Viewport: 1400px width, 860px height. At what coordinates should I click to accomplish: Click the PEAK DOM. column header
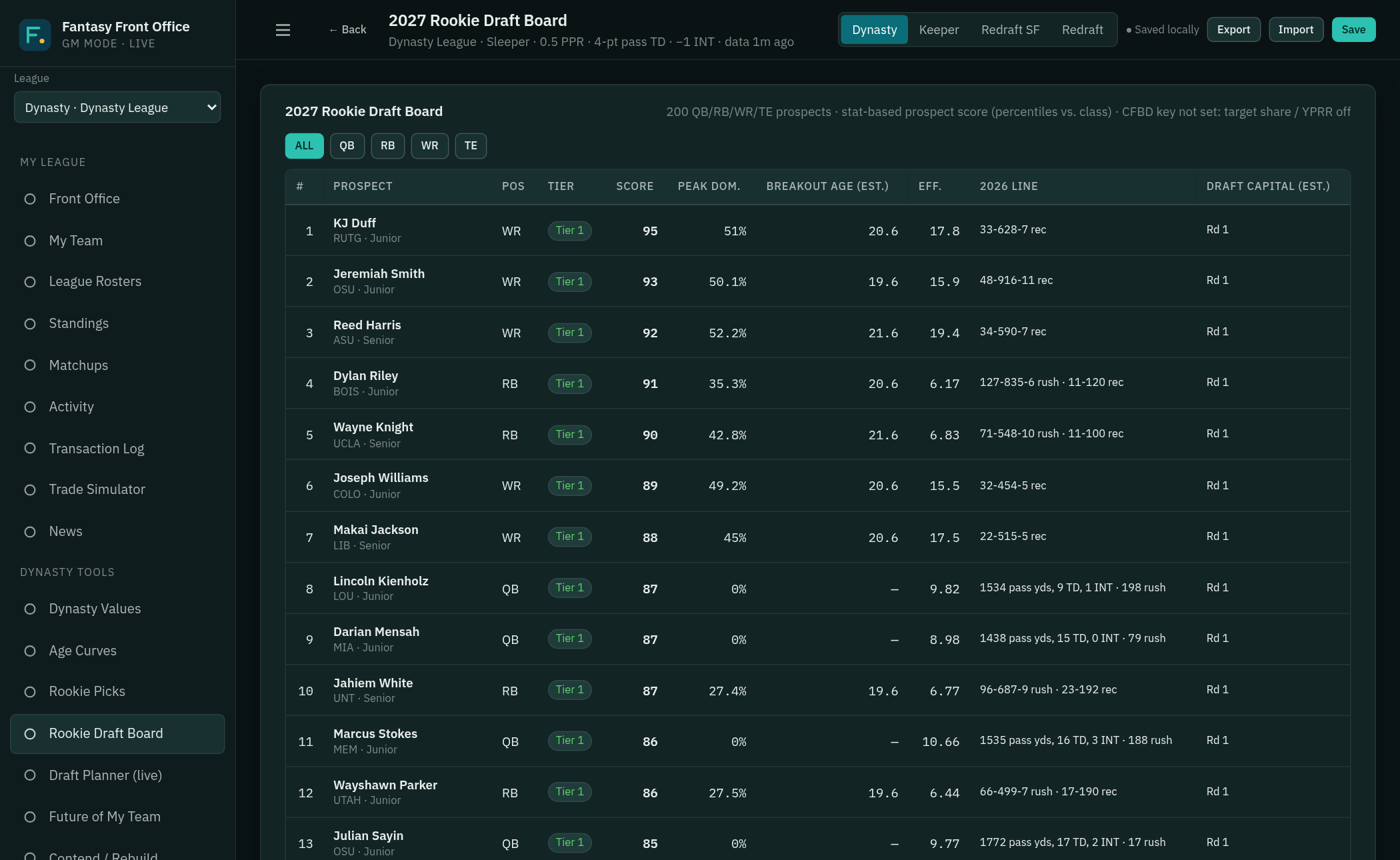tap(709, 187)
